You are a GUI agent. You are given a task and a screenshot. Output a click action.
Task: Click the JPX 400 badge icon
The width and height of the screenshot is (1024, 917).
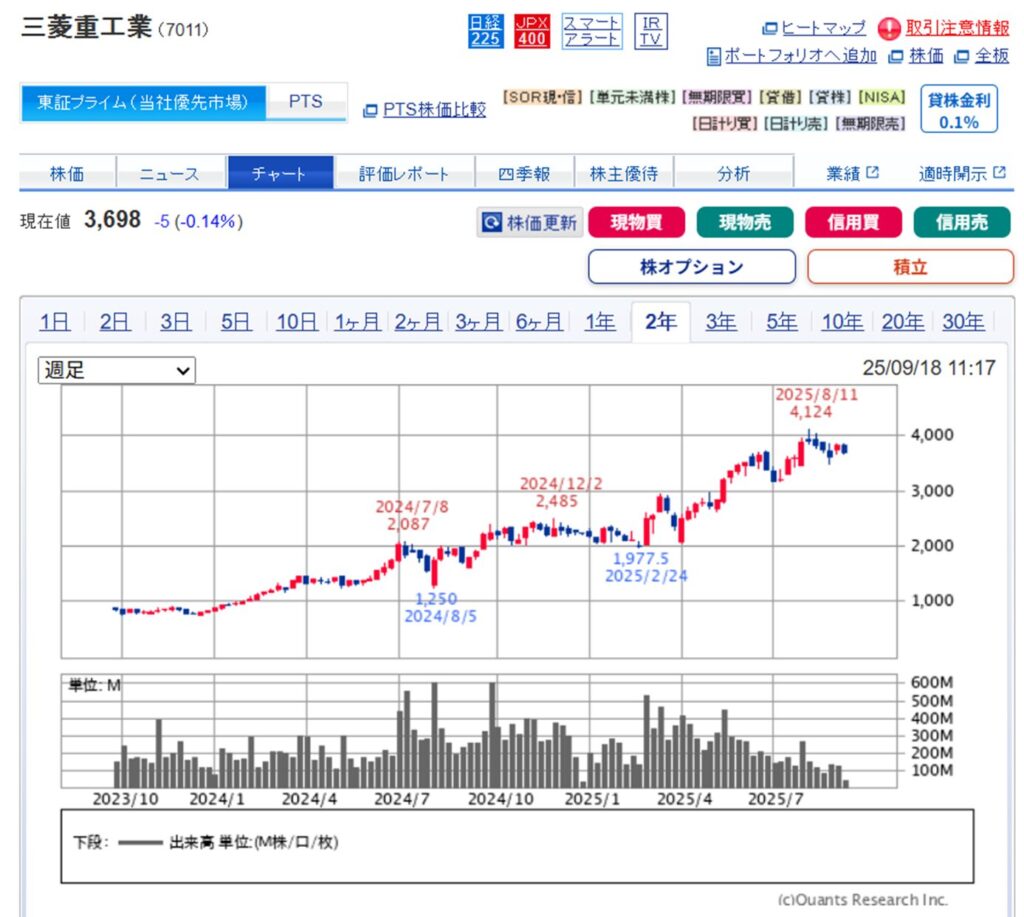(x=532, y=31)
